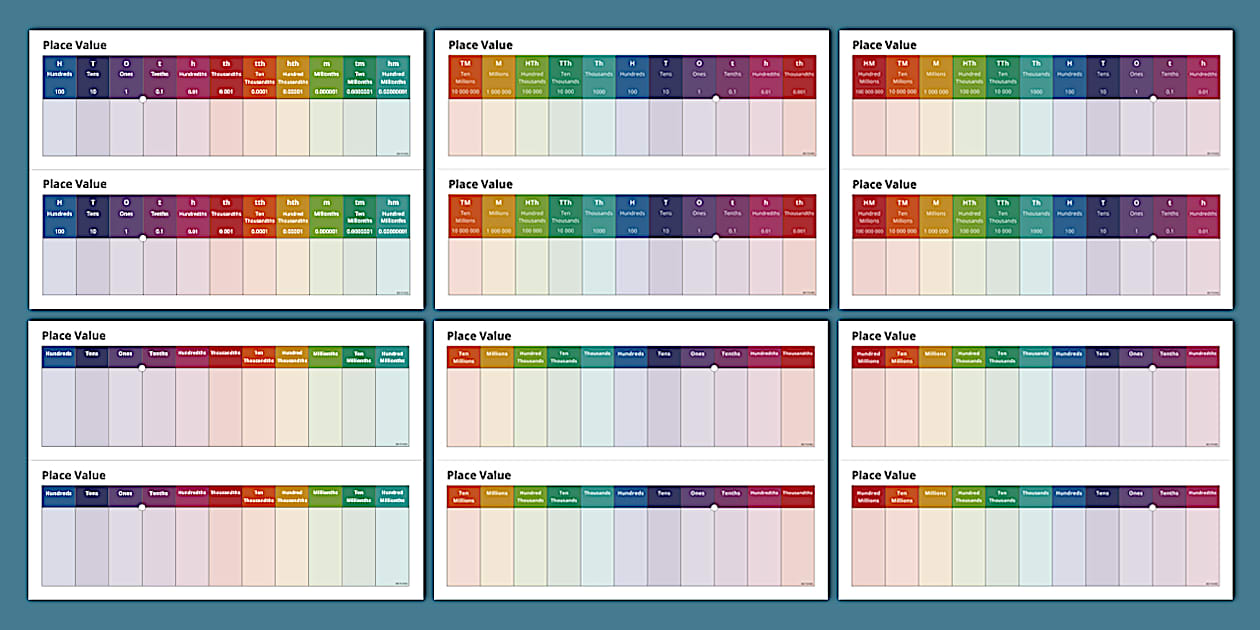Image resolution: width=1260 pixels, height=630 pixels.
Task: Click the decimal point in the bottom-right sheet's lower chart
Action: (x=1152, y=507)
